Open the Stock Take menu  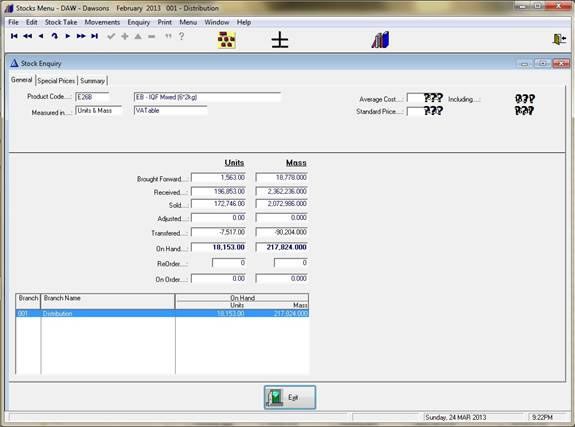(x=61, y=22)
